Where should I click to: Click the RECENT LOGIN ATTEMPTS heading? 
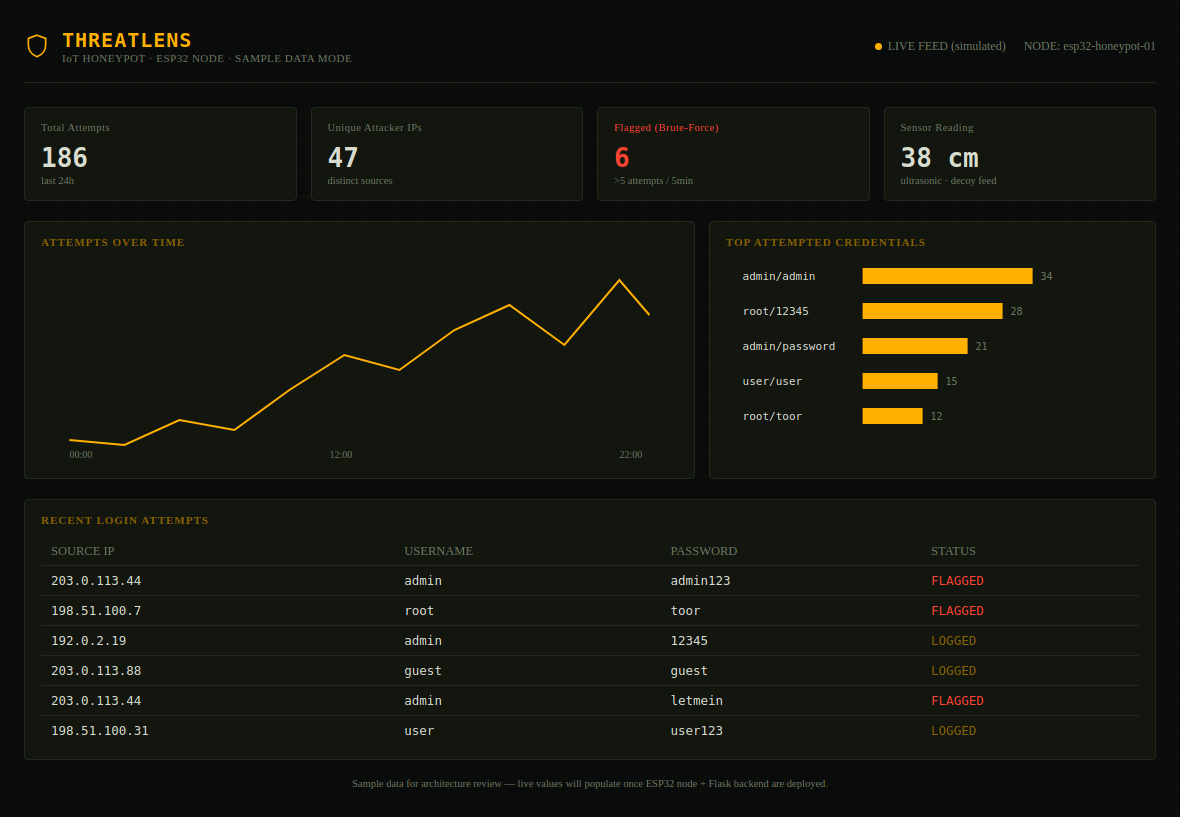tap(125, 521)
